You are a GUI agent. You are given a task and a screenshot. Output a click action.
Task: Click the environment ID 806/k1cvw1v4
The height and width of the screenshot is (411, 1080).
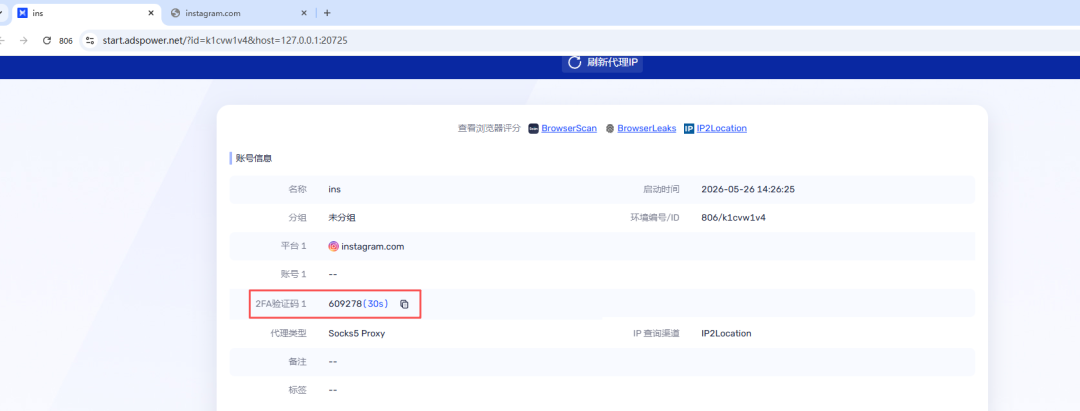(734, 218)
